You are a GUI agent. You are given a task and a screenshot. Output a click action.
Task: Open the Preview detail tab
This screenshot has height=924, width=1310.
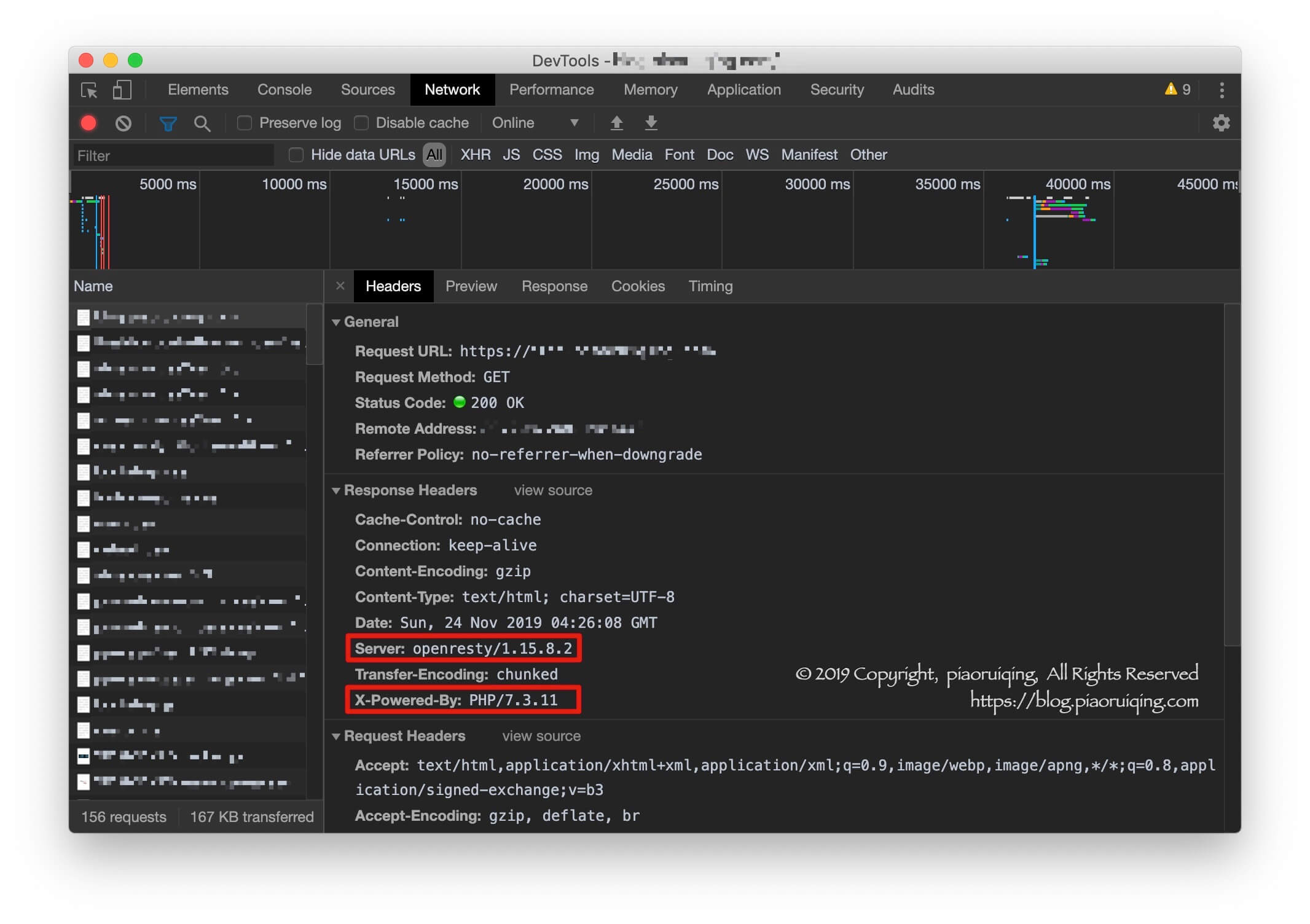(x=471, y=286)
